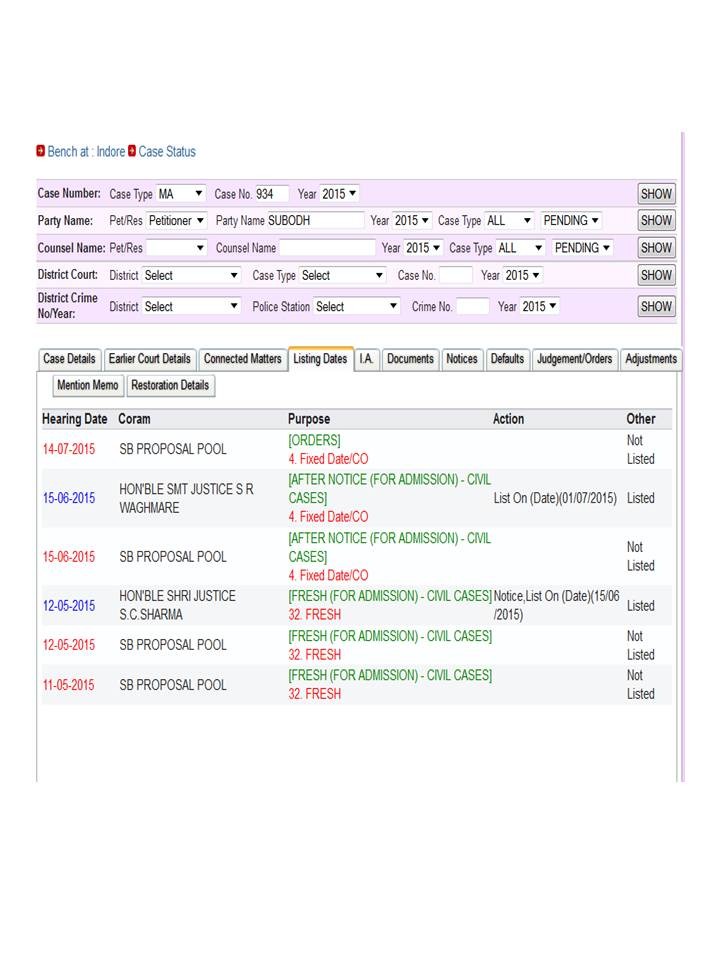
Task: Click red icon beside Bench at Indore
Action: [40, 151]
